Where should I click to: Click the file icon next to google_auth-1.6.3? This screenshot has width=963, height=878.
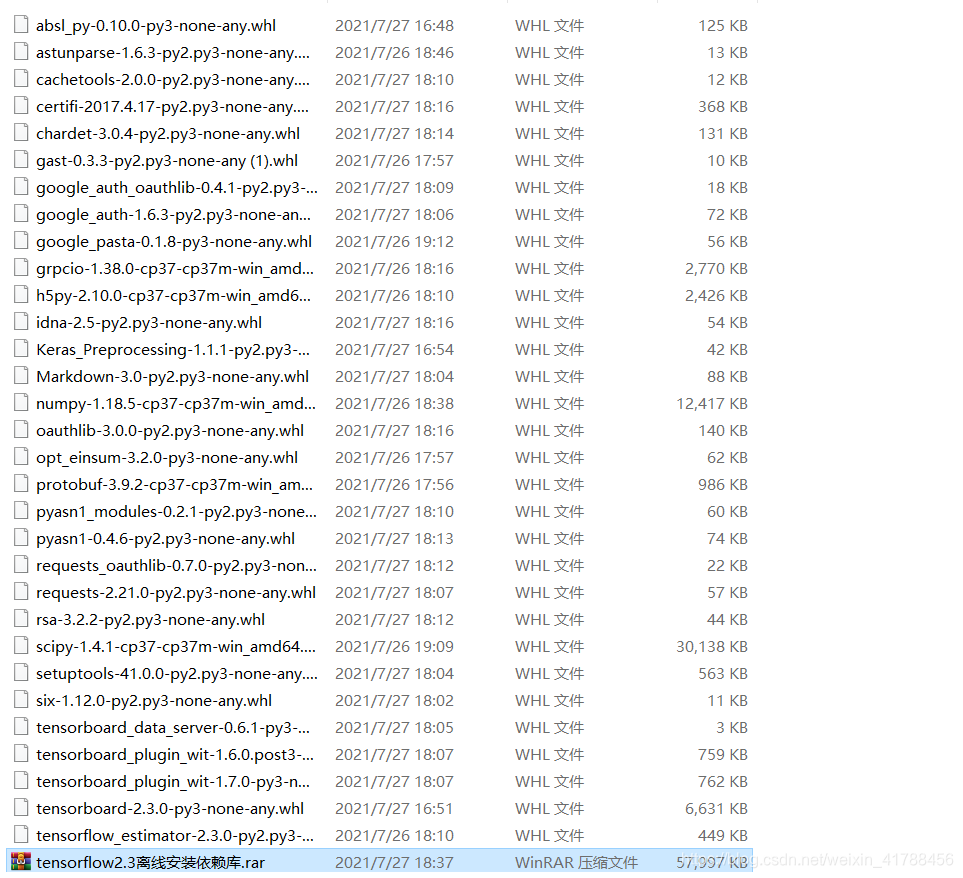pyautogui.click(x=21, y=214)
